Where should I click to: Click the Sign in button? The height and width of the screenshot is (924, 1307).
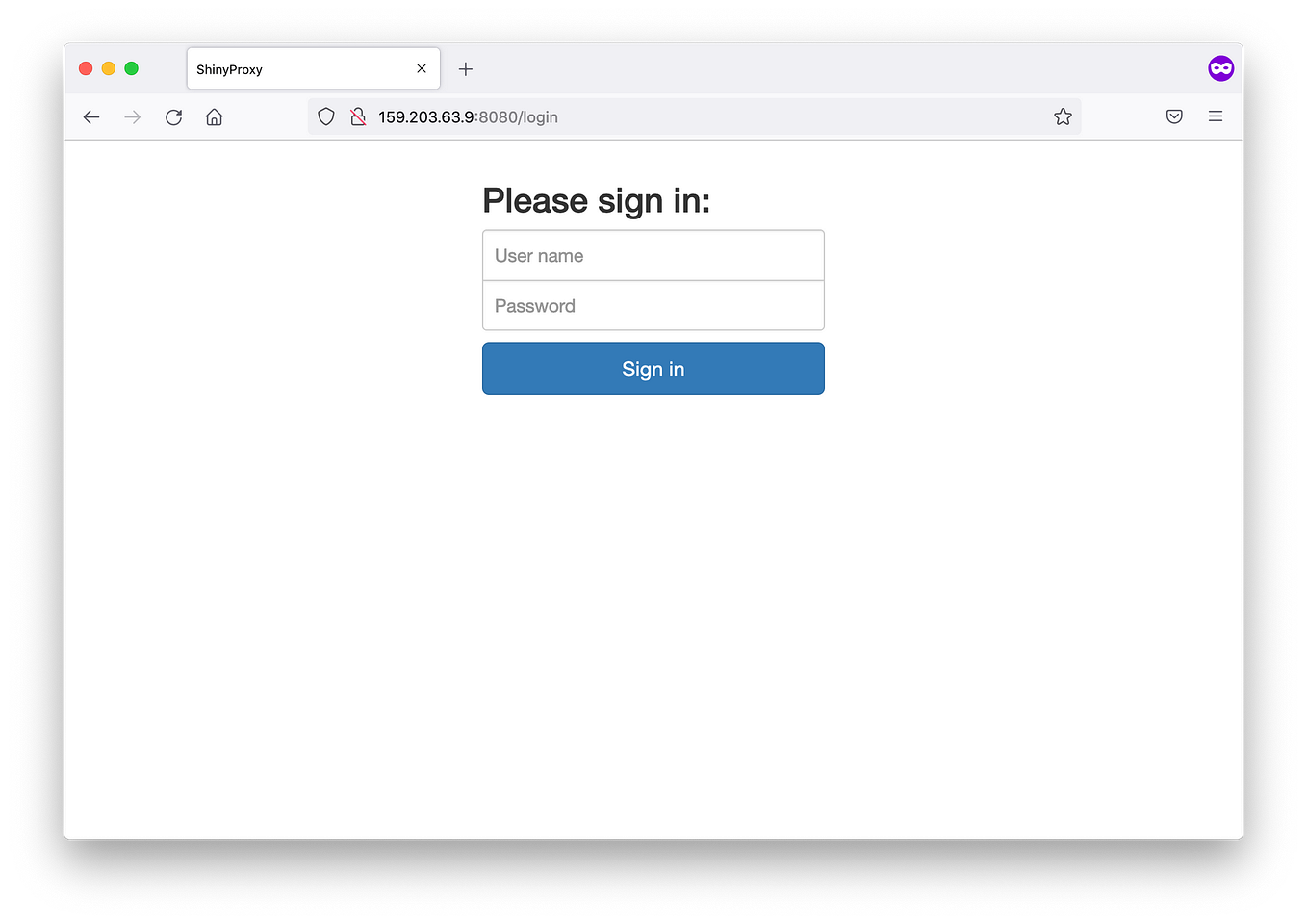653,369
